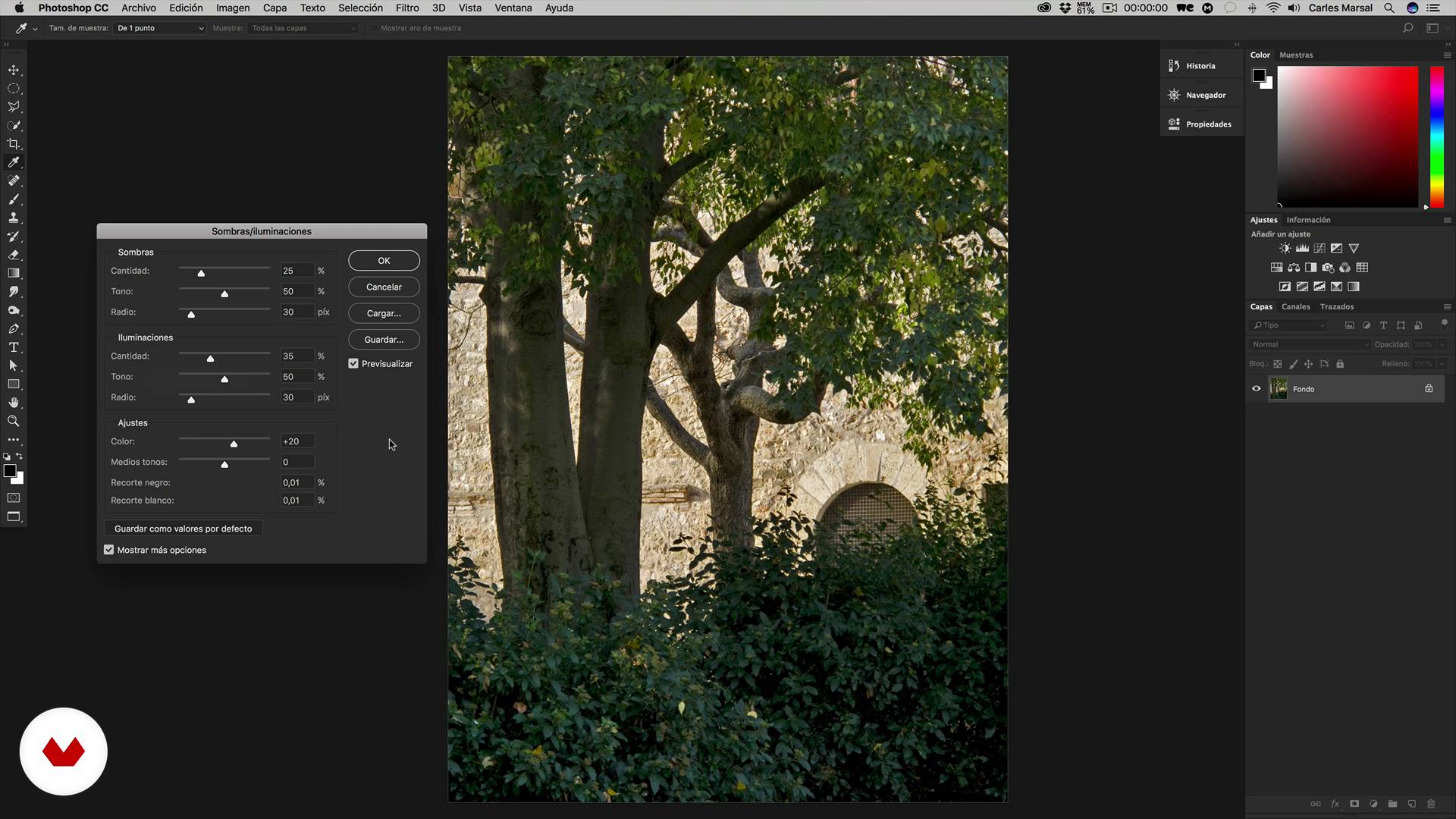The image size is (1456, 819).
Task: Select the Horizontal Type tool
Action: [x=14, y=347]
